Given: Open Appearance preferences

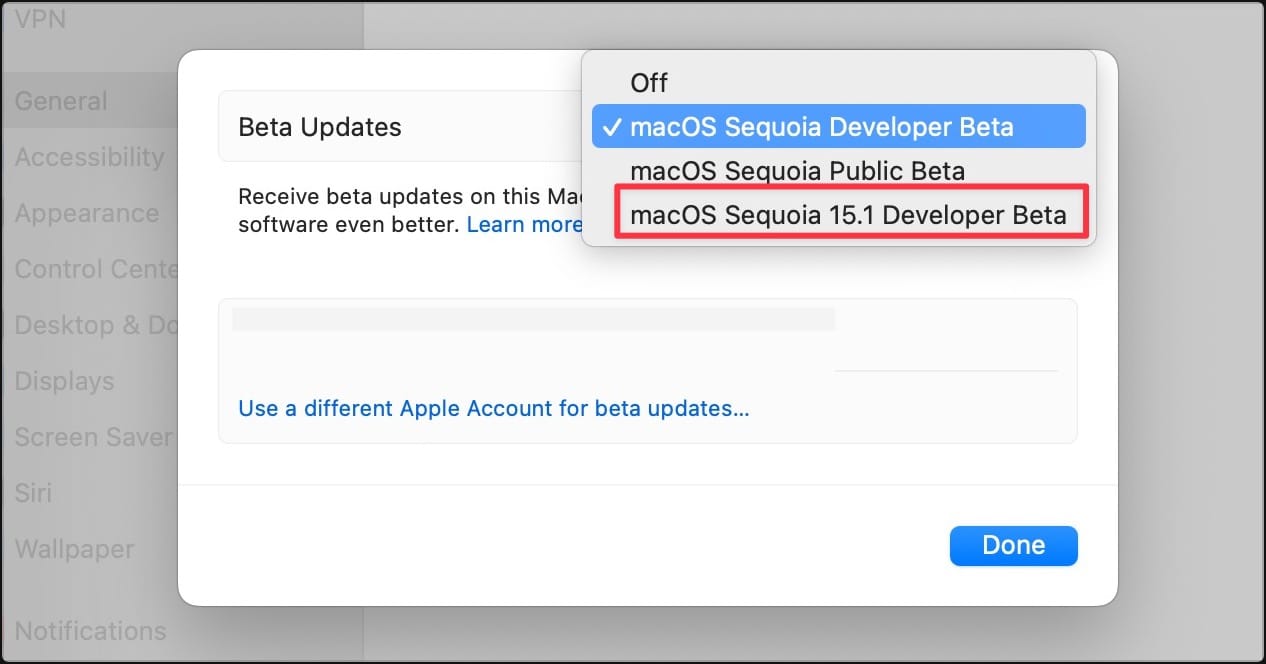Looking at the screenshot, I should (86, 213).
